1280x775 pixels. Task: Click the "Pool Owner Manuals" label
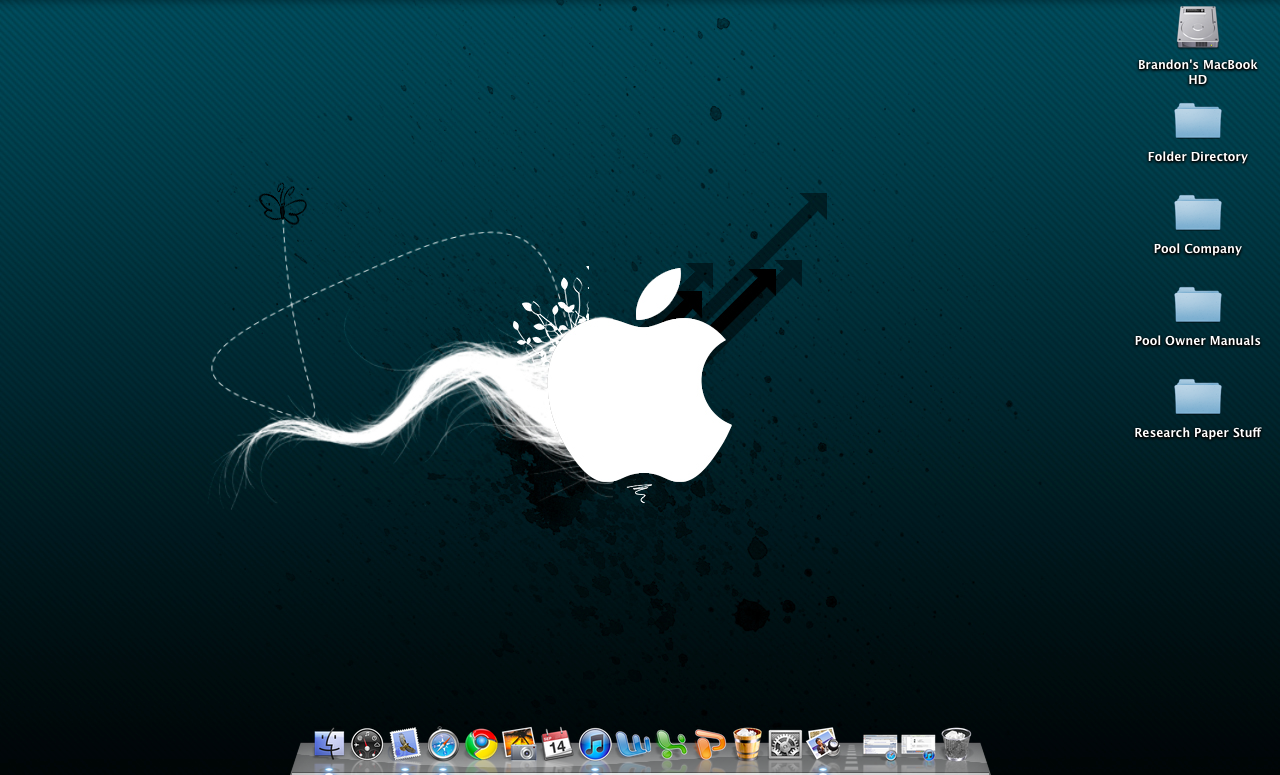click(x=1197, y=341)
